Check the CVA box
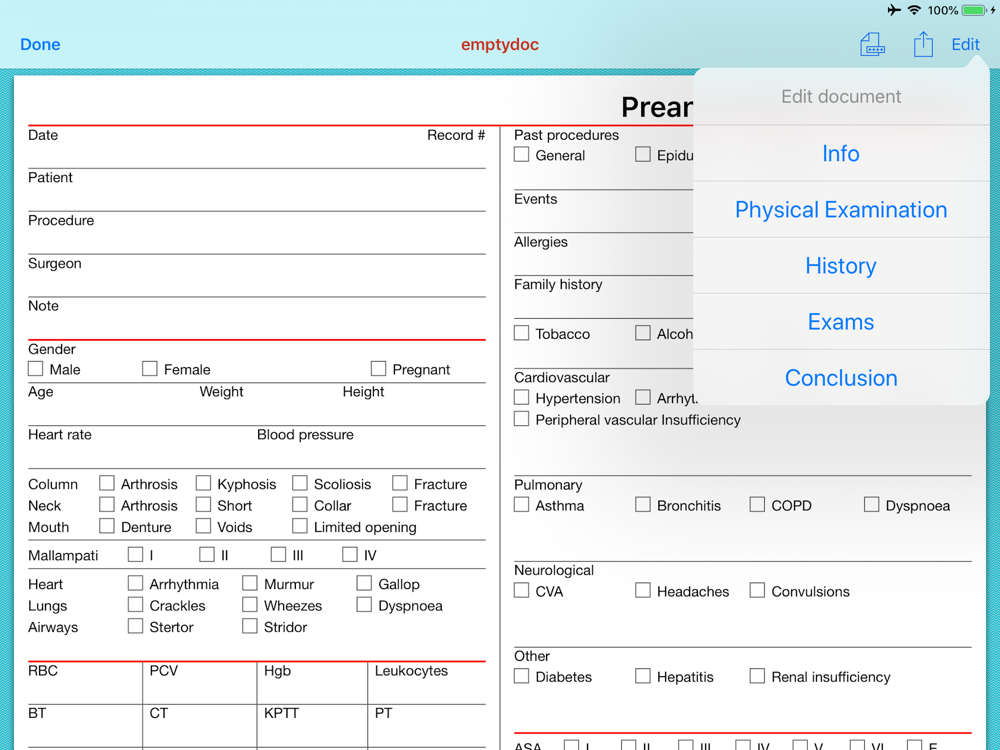 [522, 591]
